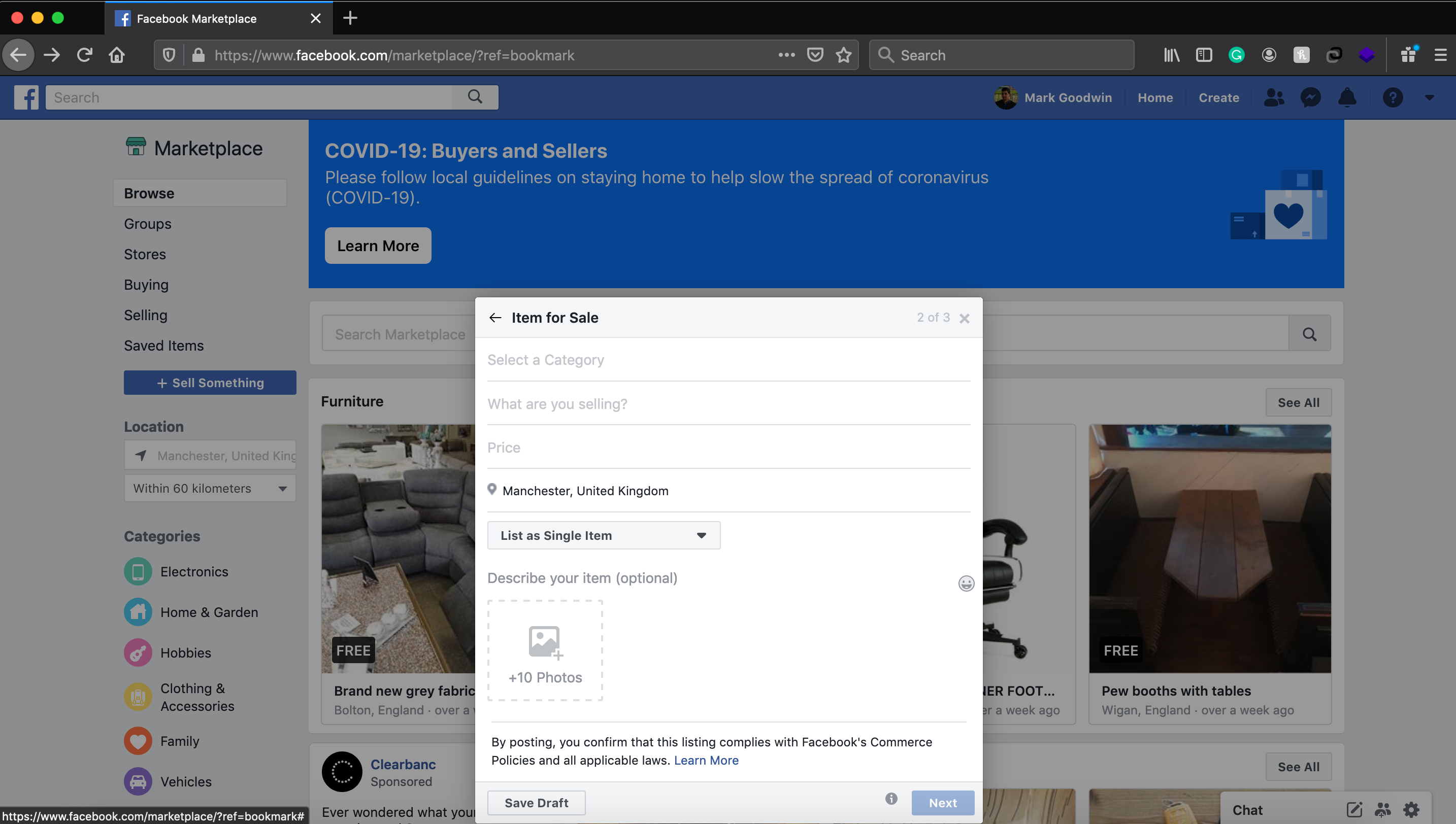Viewport: 1456px width, 824px height.
Task: Click the Help question mark icon
Action: [x=1392, y=97]
